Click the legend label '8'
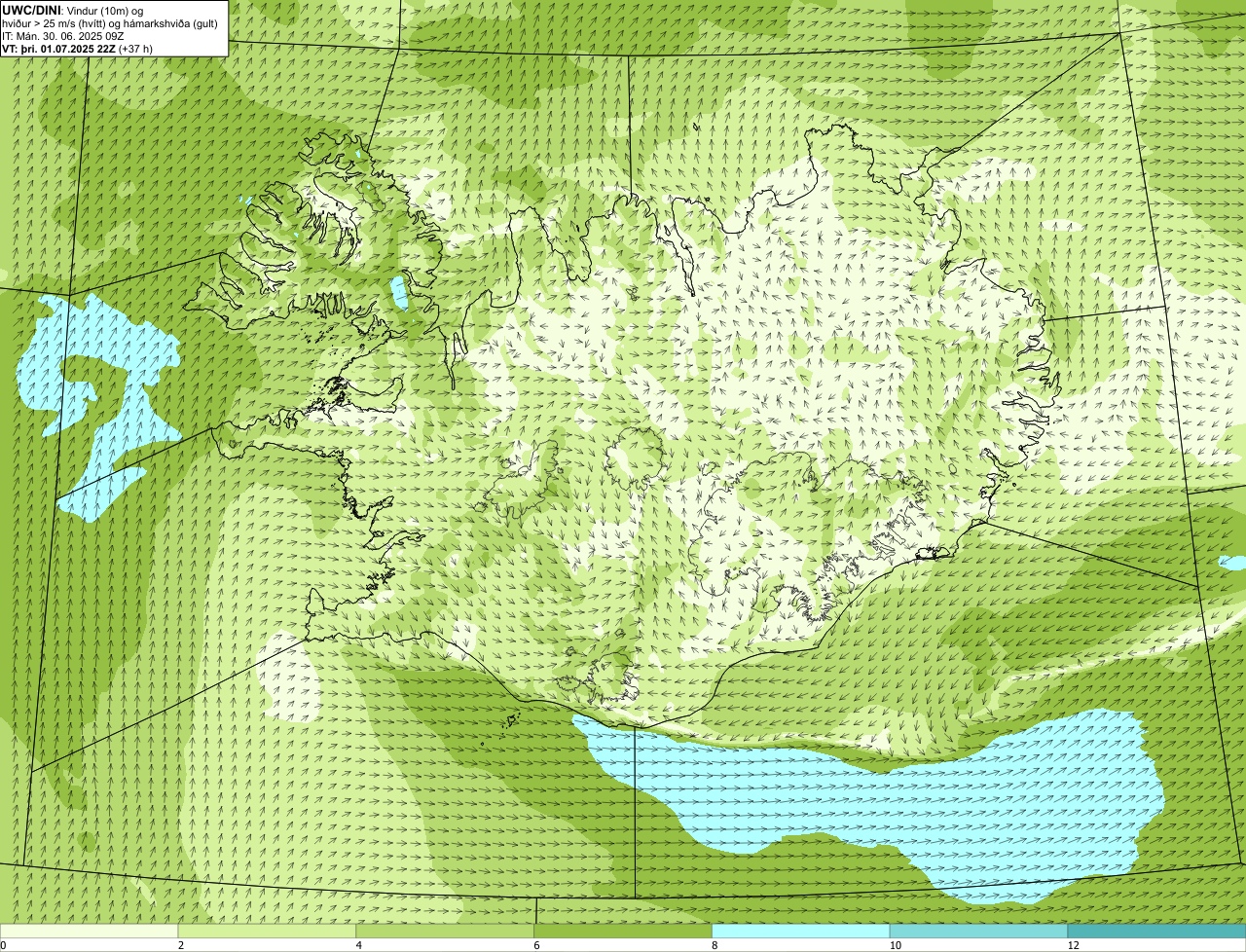Screen dimensions: 1246x952 click(x=715, y=945)
